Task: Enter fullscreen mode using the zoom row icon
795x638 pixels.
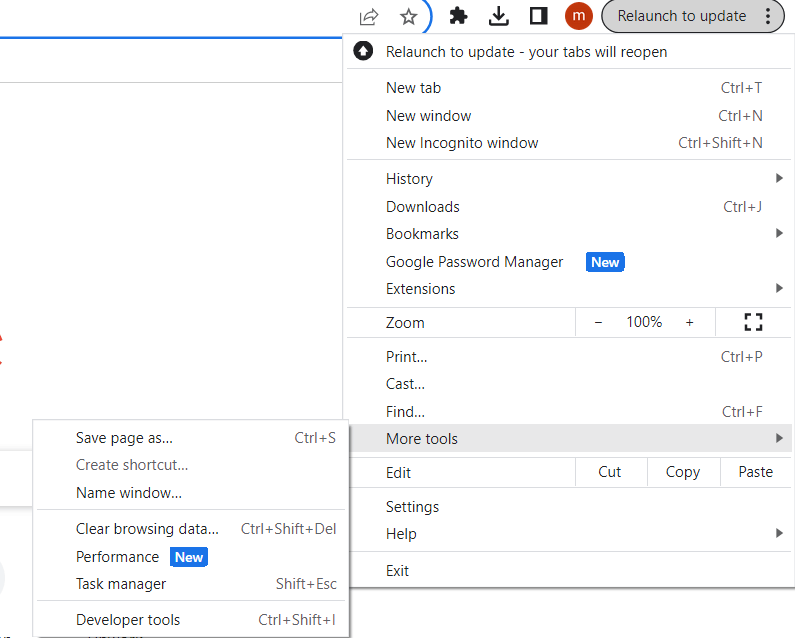Action: 753,322
